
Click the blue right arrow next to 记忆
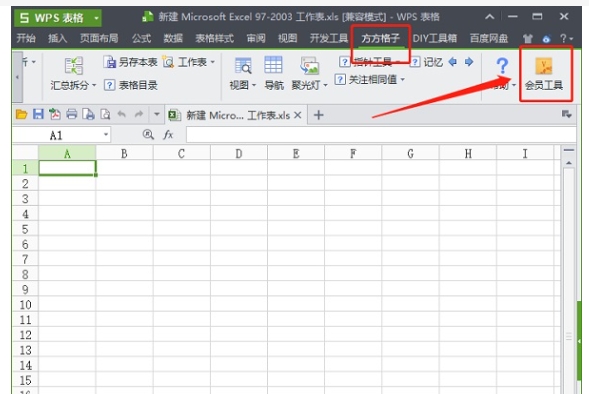(x=469, y=62)
